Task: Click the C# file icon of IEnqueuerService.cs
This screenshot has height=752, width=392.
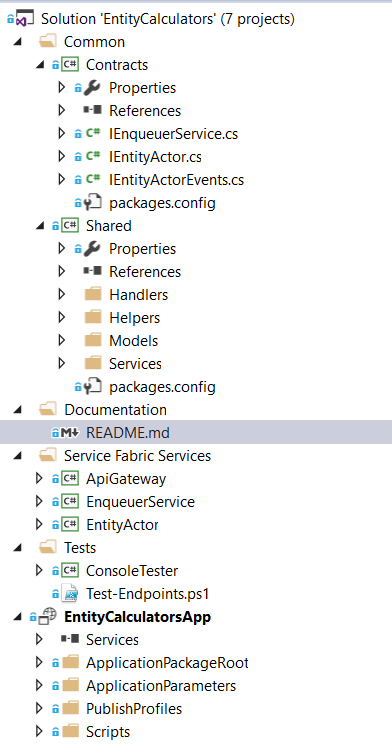Action: pyautogui.click(x=93, y=133)
